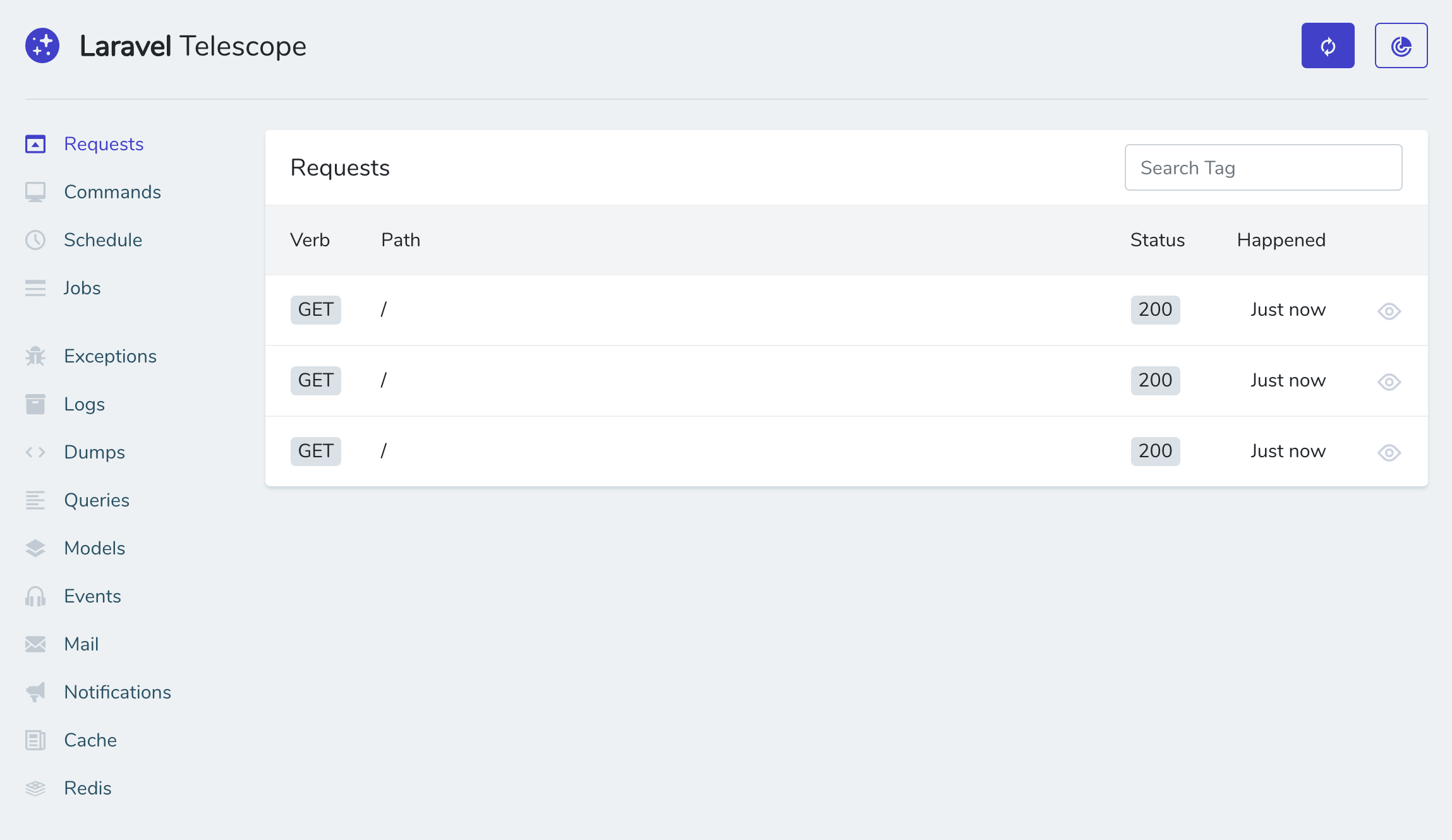Toggle visibility of third GET request
Viewport: 1452px width, 840px height.
click(1390, 452)
